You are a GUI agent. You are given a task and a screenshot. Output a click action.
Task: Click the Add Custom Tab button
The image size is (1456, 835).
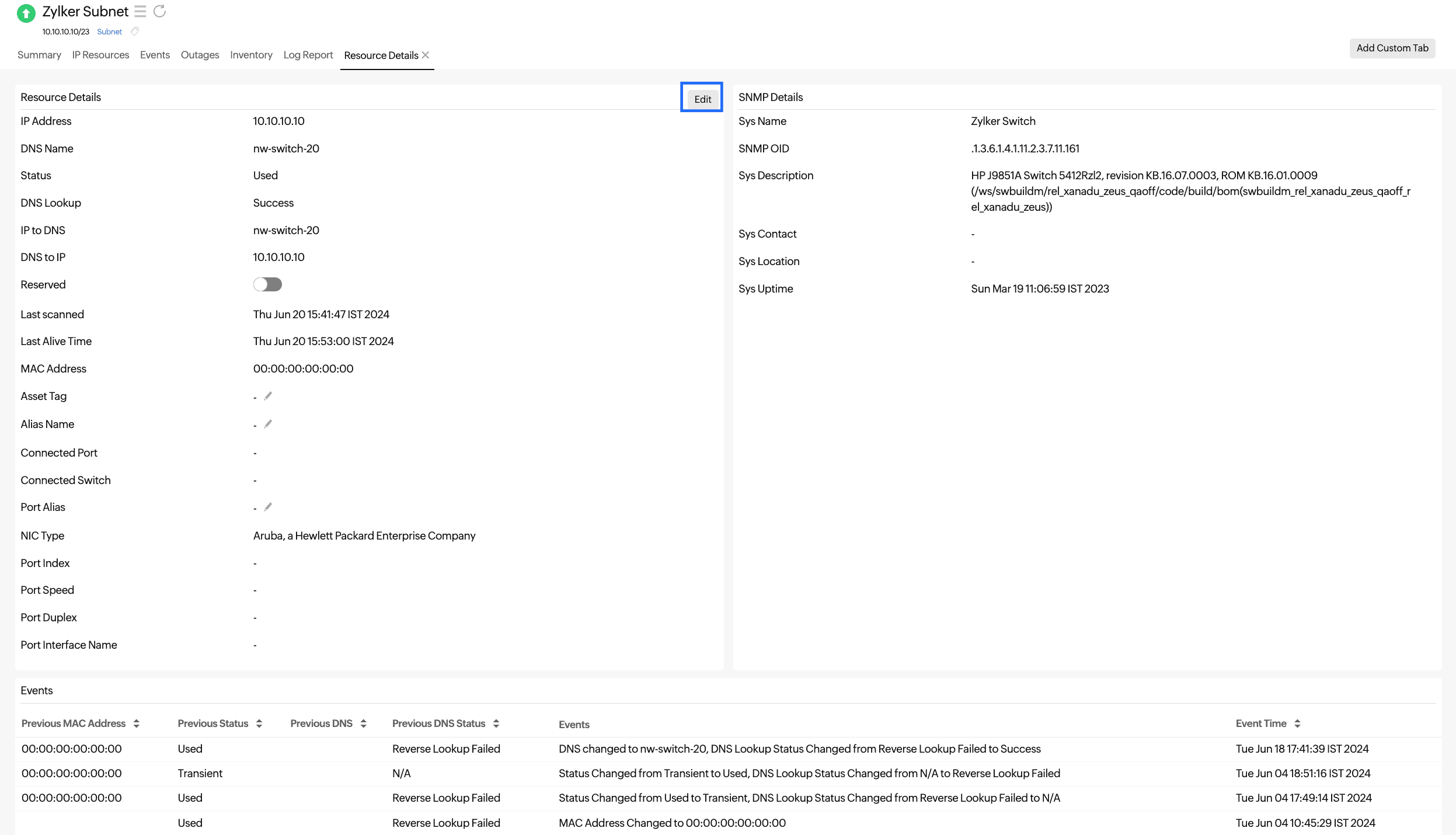pyautogui.click(x=1392, y=48)
